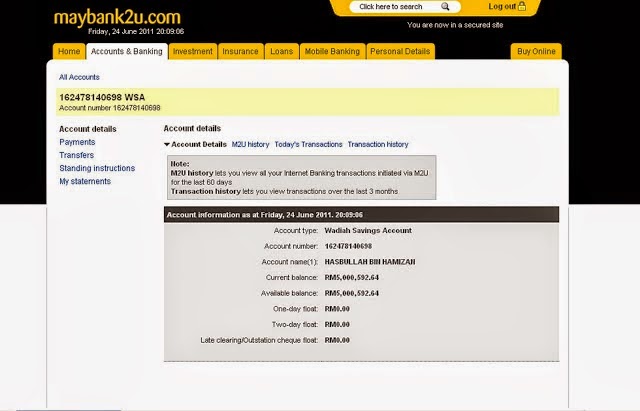The height and width of the screenshot is (411, 640).
Task: Click account name 'HASBULLAH BIN HAMIZAN'
Action: pyautogui.click(x=370, y=262)
